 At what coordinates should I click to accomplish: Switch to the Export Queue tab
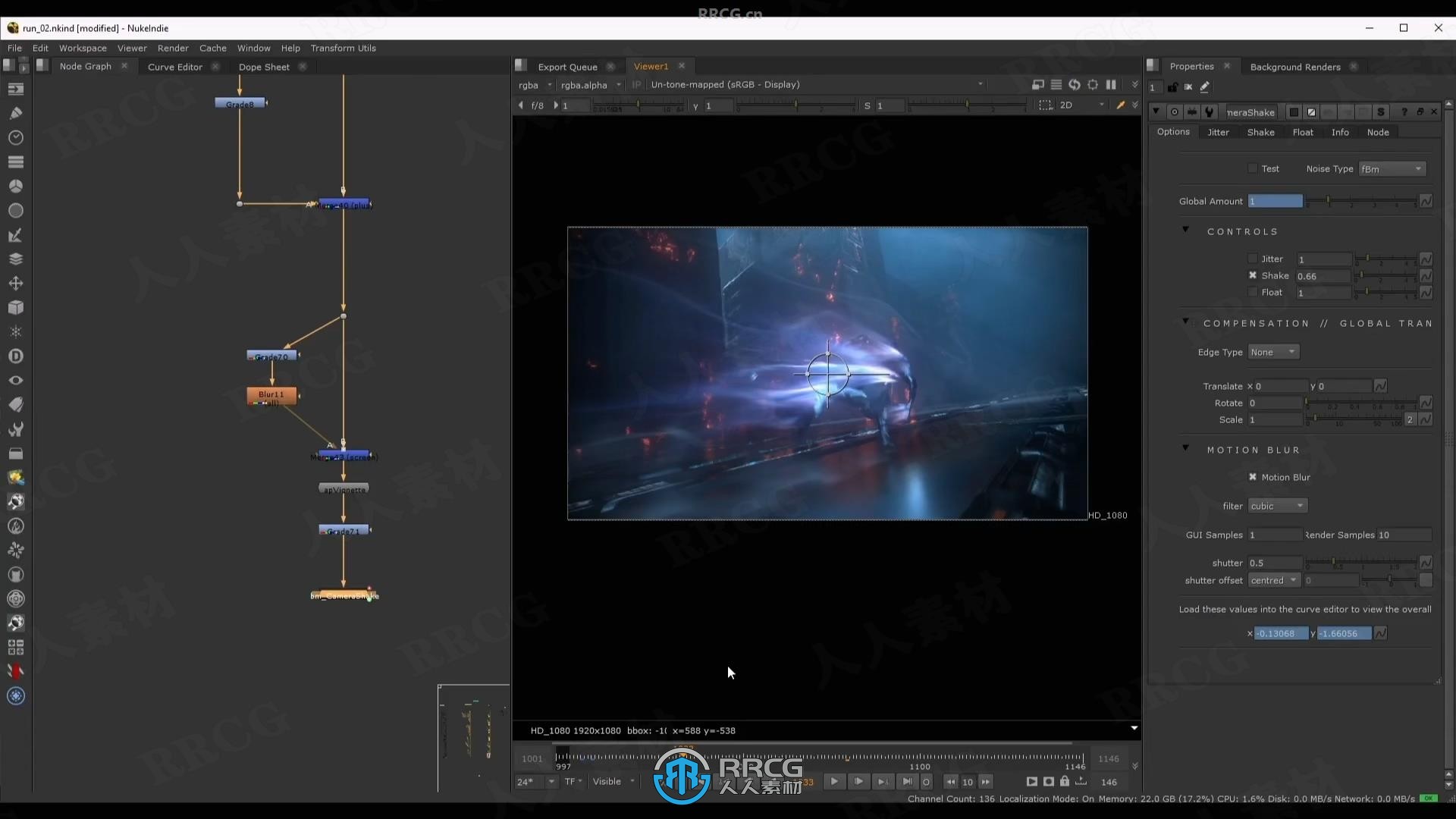tap(567, 67)
